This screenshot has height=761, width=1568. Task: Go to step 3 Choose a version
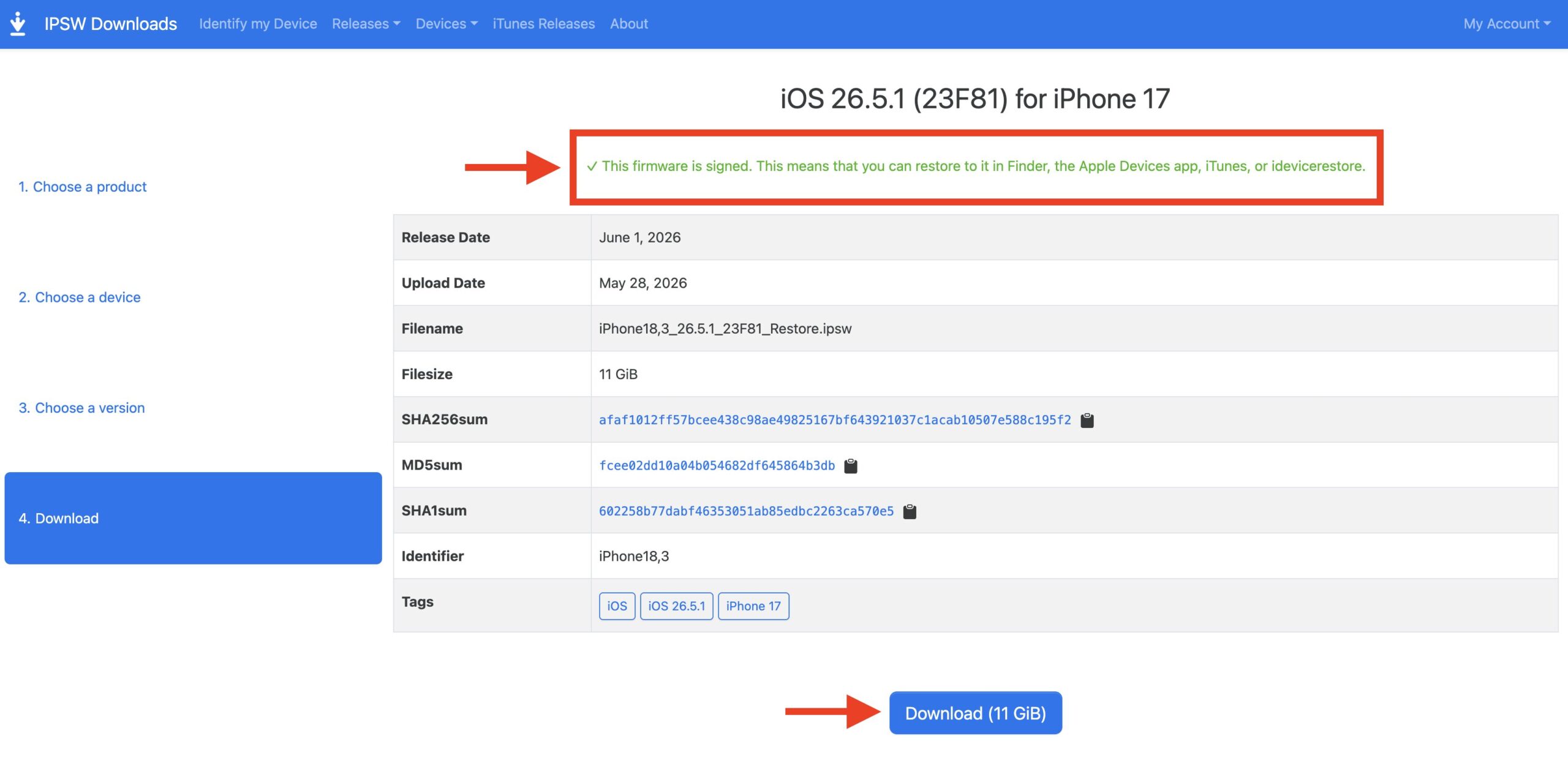click(81, 408)
